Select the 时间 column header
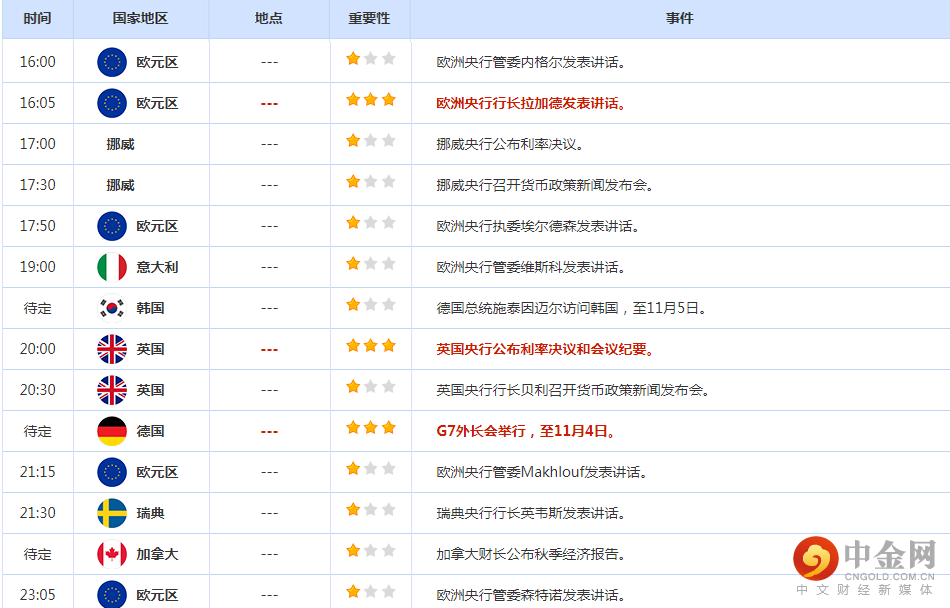950x608 pixels. coord(37,19)
